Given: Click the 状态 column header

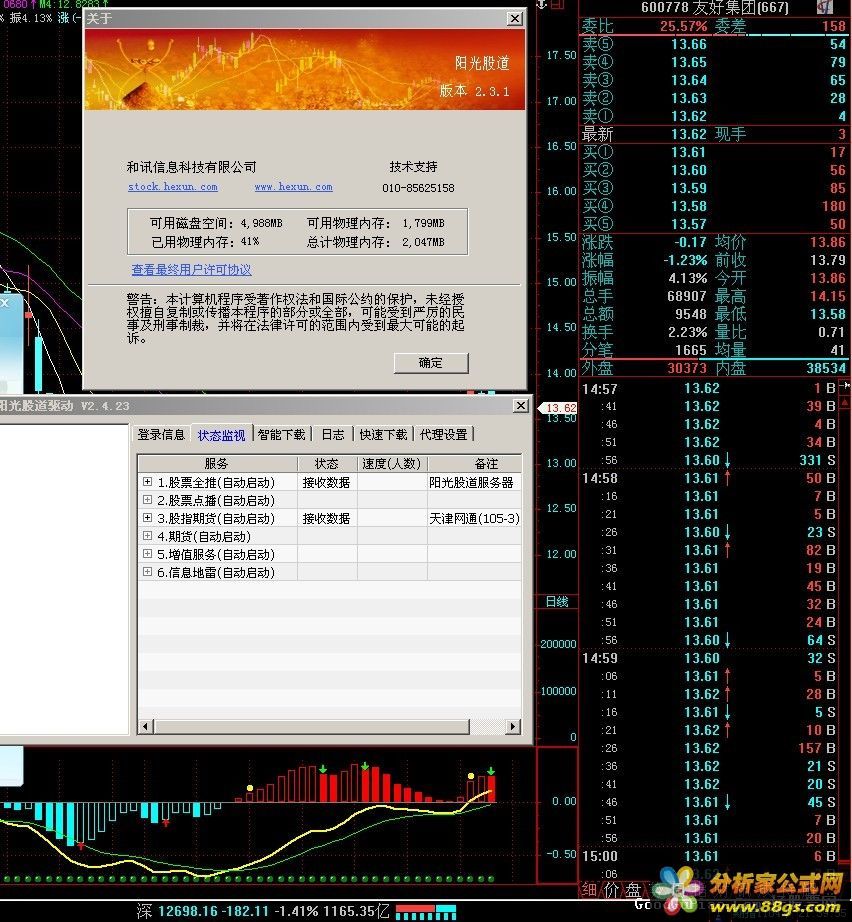Looking at the screenshot, I should 327,464.
